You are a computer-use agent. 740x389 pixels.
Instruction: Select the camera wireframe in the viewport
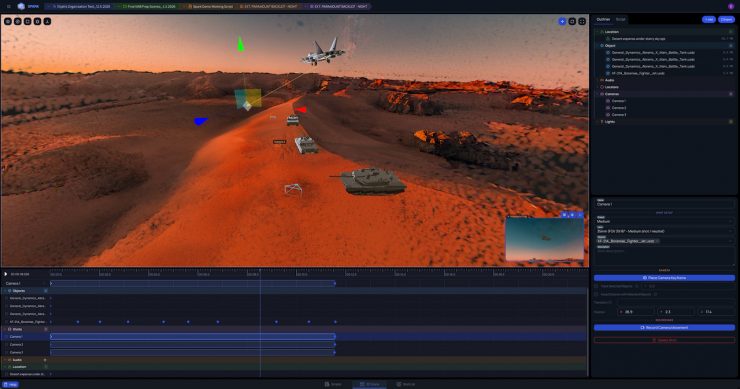click(293, 189)
